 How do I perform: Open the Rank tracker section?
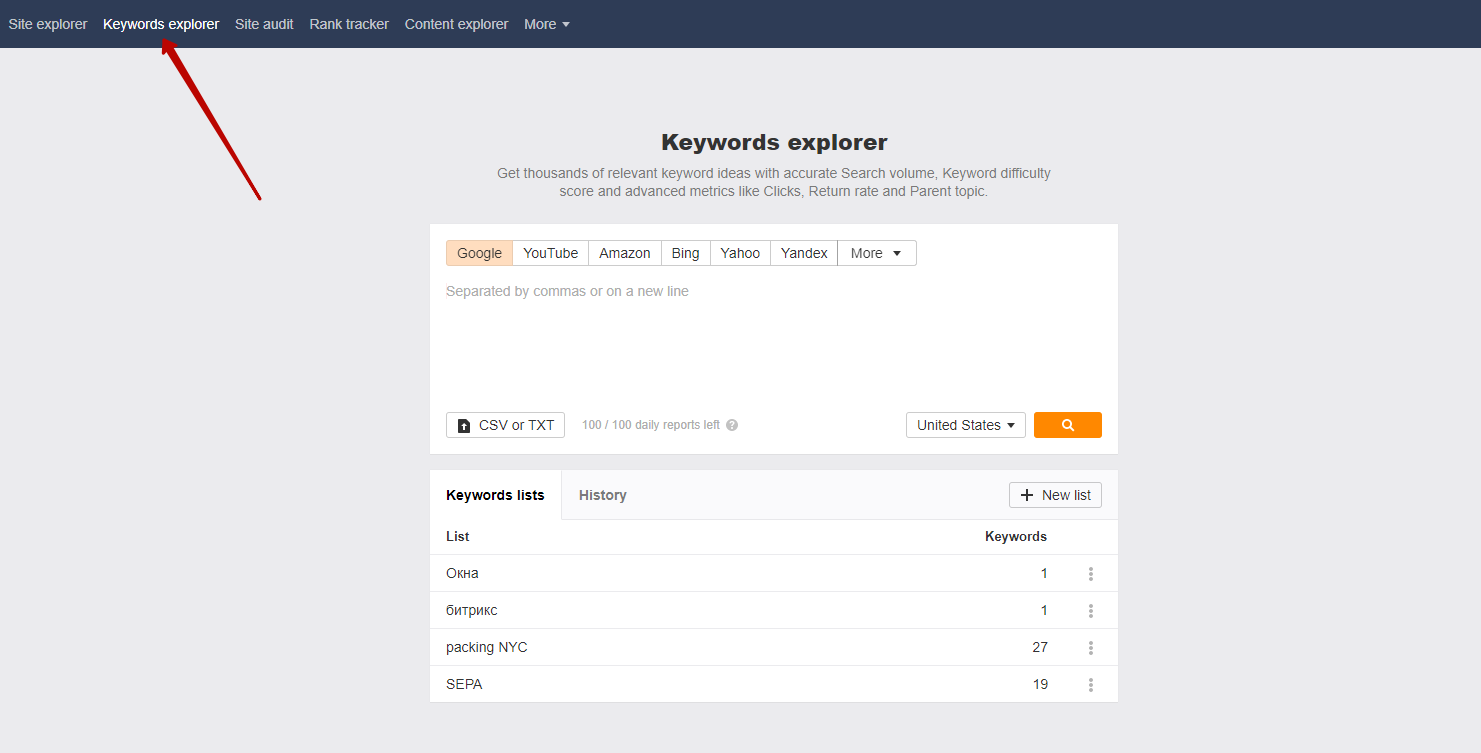349,24
